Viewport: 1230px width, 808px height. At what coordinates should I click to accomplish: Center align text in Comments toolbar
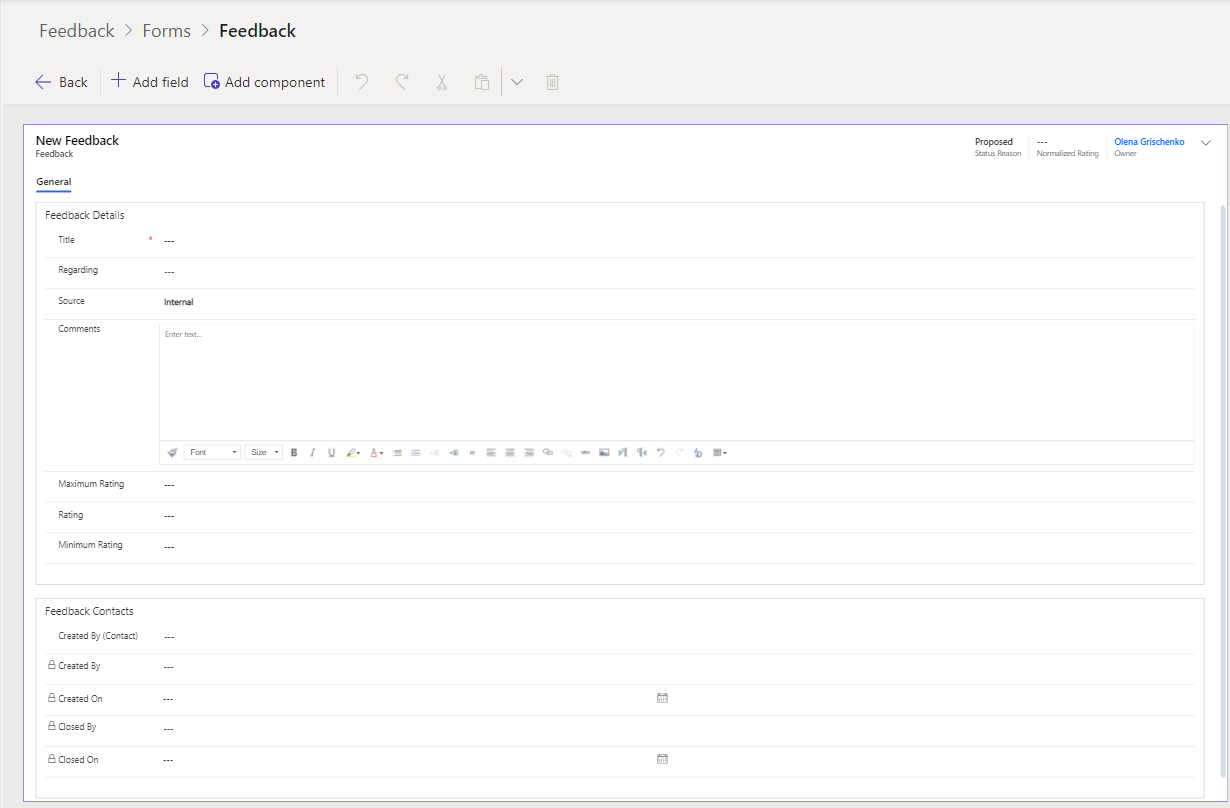(x=510, y=453)
